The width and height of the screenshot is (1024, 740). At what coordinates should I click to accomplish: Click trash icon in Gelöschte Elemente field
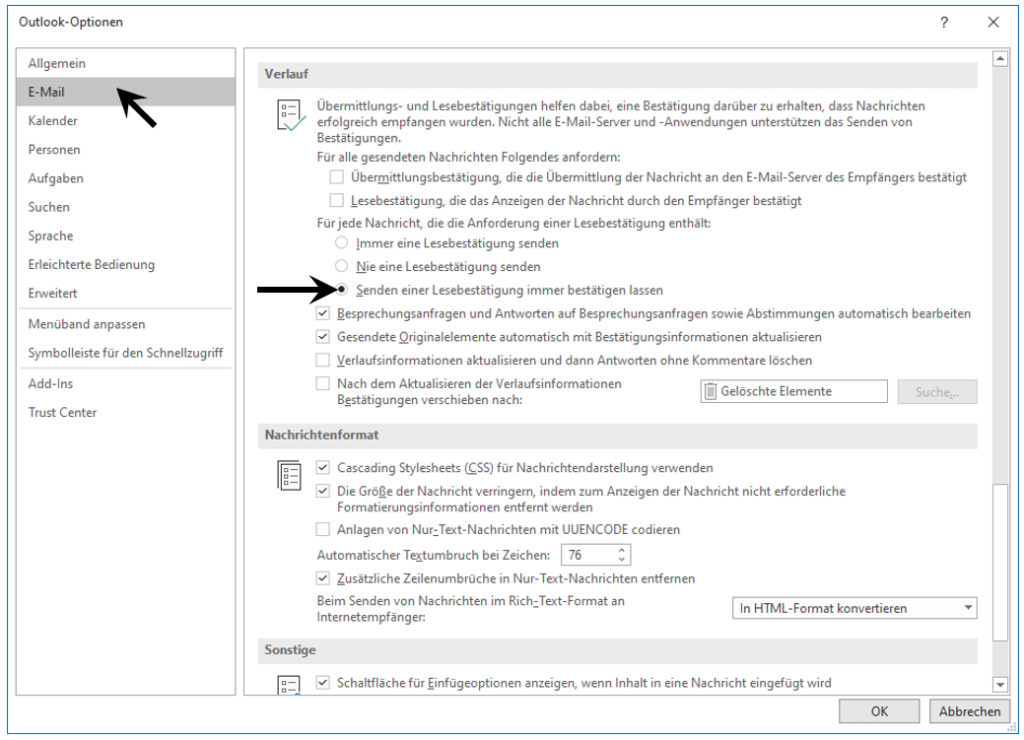pyautogui.click(x=710, y=391)
